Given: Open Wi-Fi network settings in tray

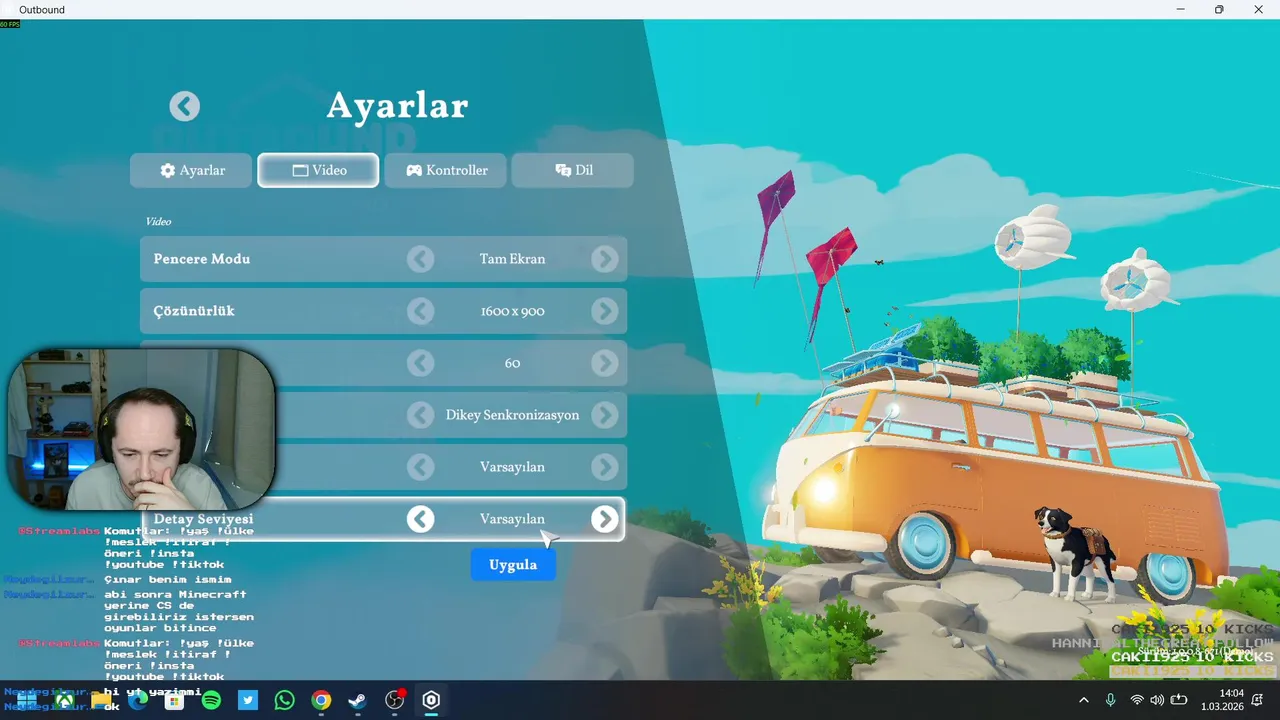Looking at the screenshot, I should pos(1136,700).
